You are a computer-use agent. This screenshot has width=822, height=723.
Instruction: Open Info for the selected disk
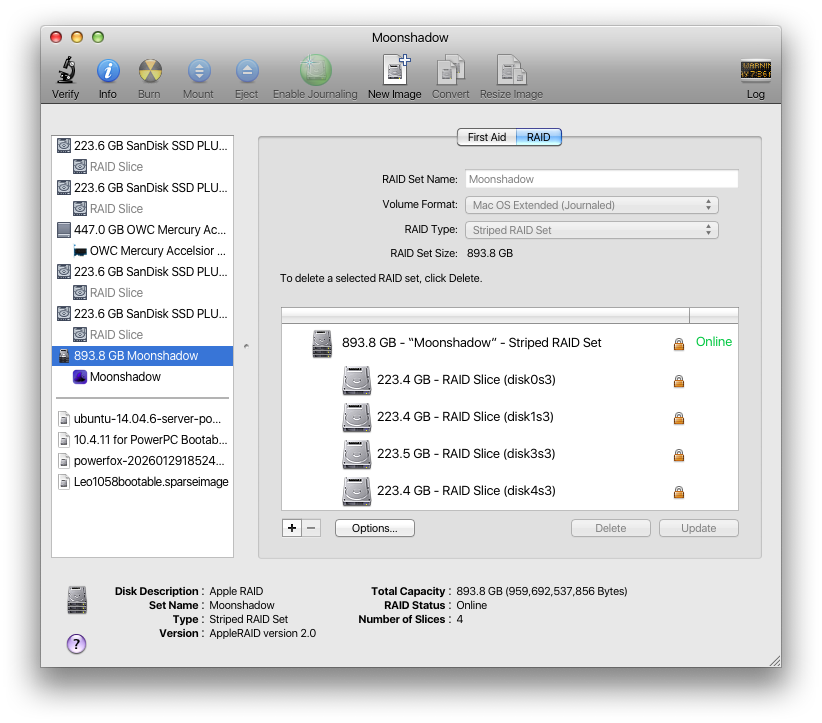click(107, 72)
